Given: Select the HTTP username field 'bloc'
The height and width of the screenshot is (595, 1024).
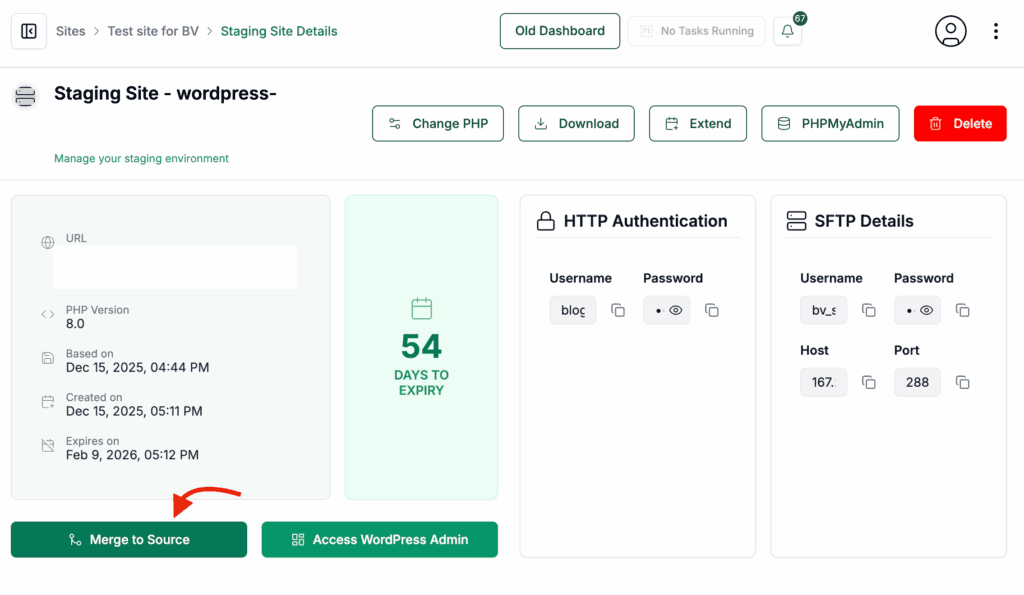Looking at the screenshot, I should click(x=573, y=310).
